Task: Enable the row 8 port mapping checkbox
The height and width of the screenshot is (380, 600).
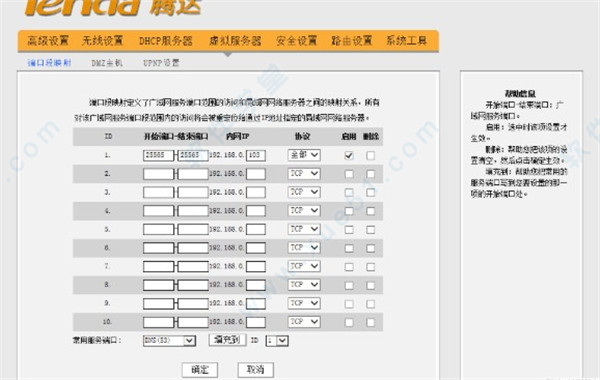Action: pyautogui.click(x=349, y=285)
